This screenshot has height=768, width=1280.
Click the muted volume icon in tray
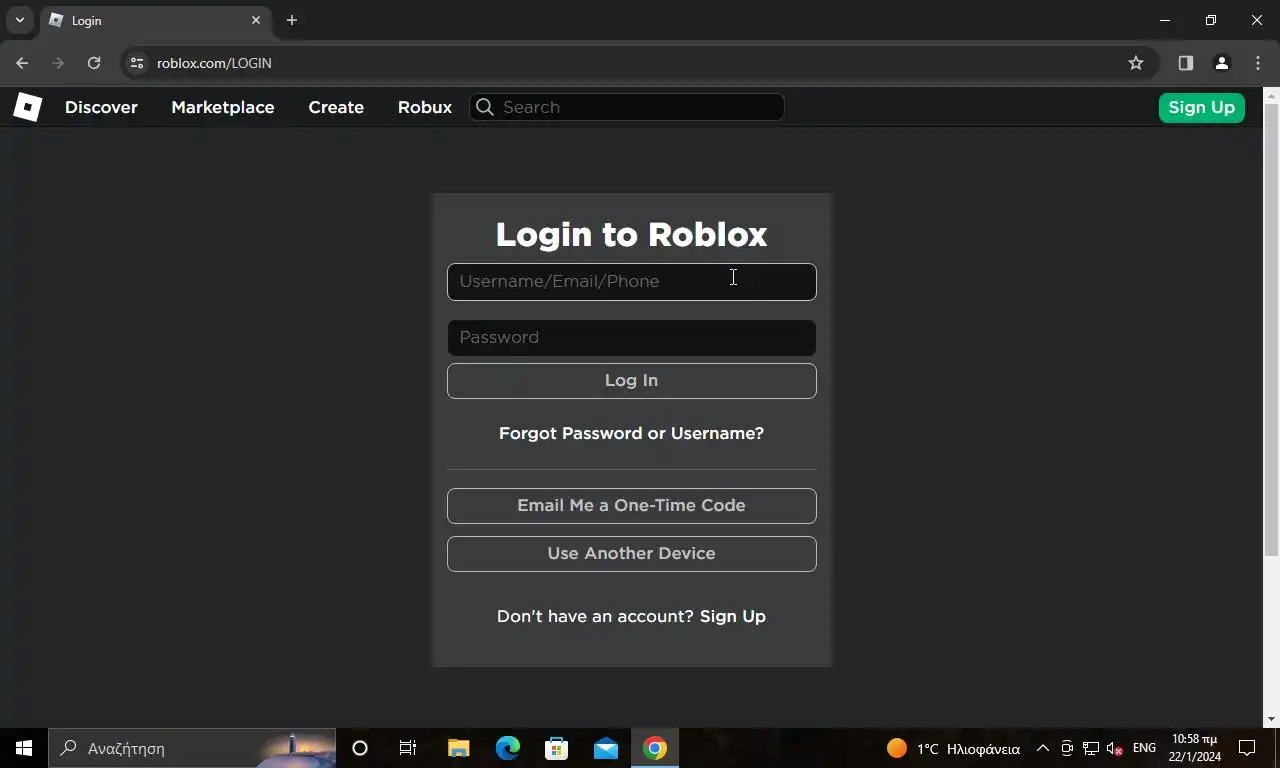(x=1115, y=748)
